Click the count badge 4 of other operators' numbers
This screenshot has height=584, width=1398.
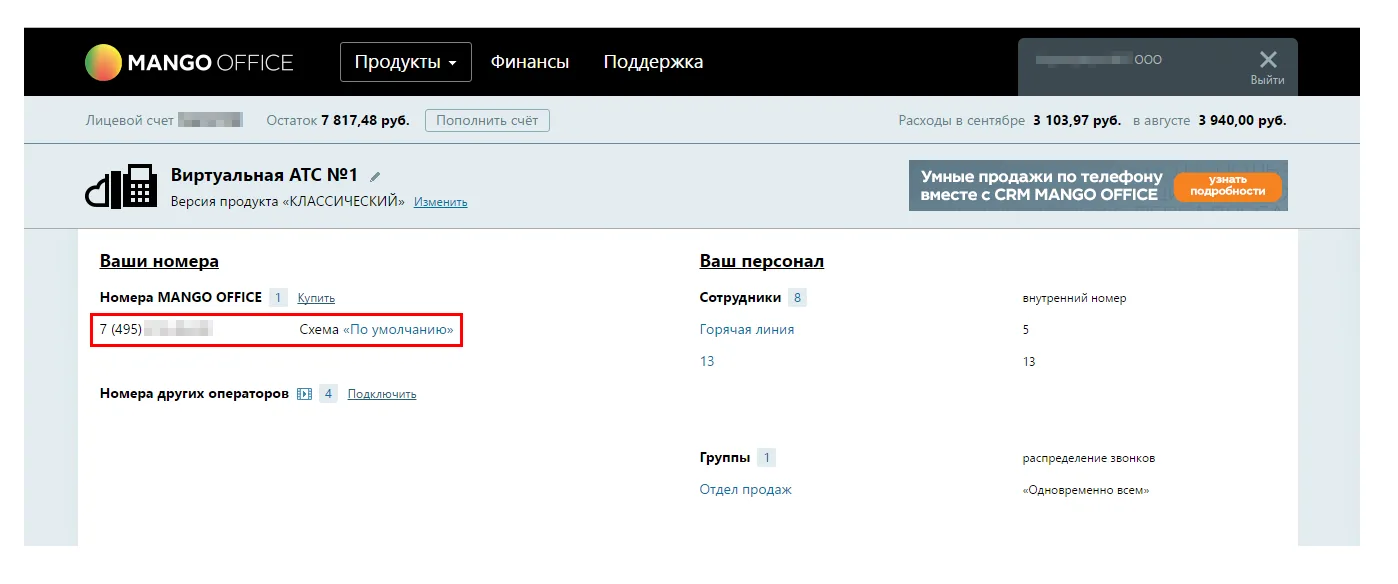328,394
